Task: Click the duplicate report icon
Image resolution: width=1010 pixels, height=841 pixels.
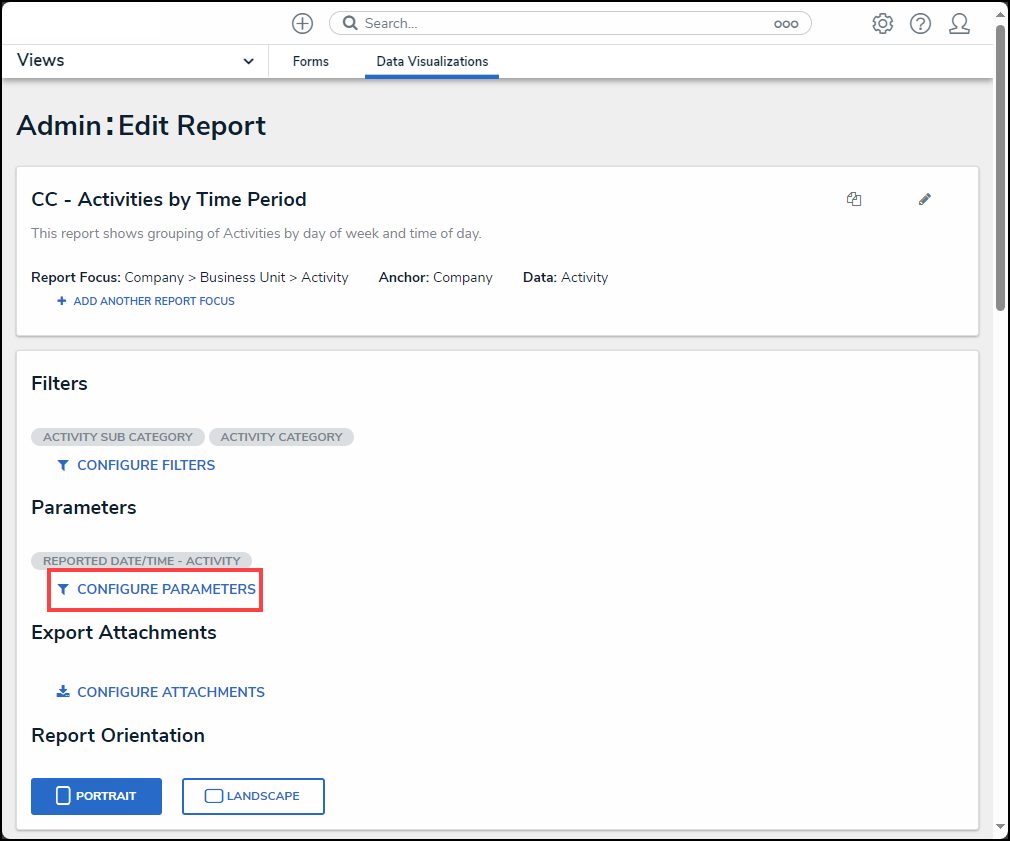Action: (x=854, y=199)
